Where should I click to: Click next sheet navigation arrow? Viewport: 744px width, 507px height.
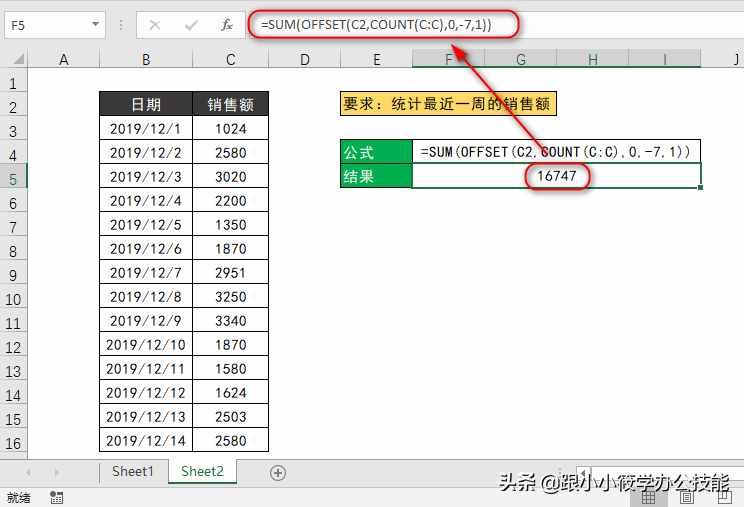[56, 472]
